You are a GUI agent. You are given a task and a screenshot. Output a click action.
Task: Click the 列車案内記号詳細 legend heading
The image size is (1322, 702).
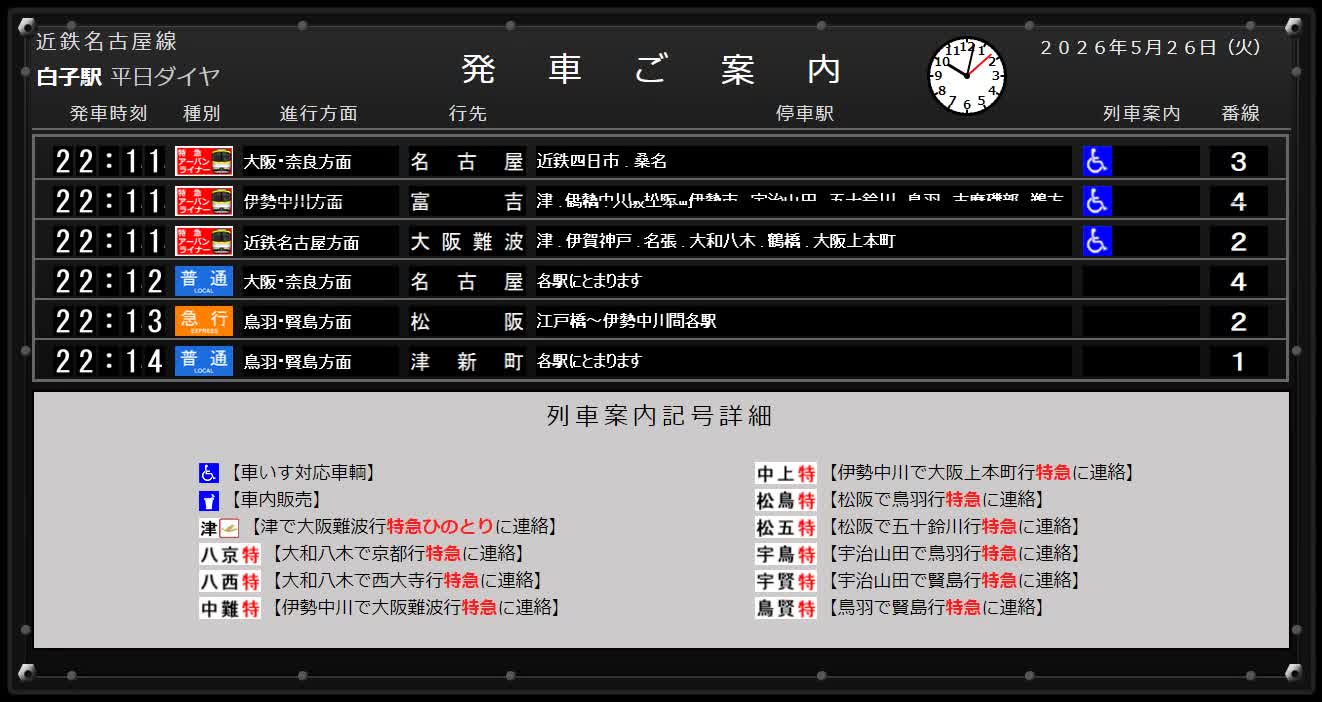click(x=660, y=416)
